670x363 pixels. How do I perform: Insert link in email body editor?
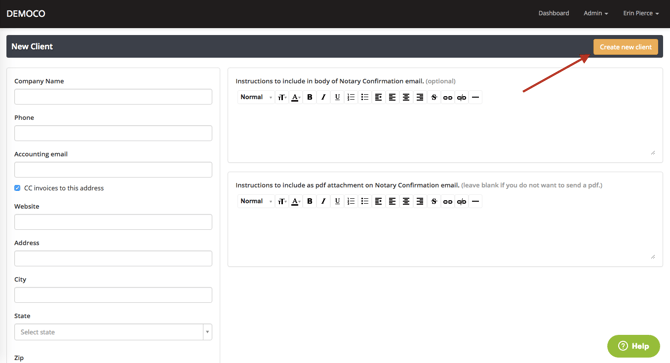[x=447, y=97]
